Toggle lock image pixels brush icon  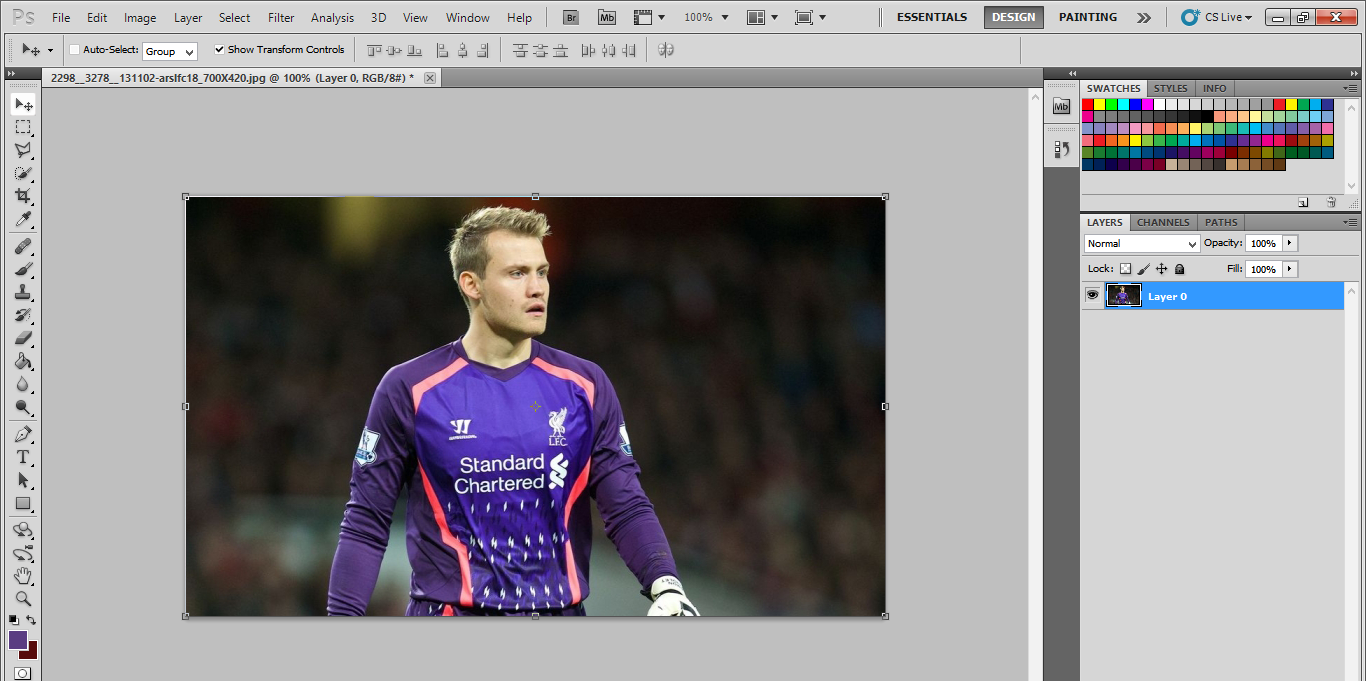(x=1143, y=269)
